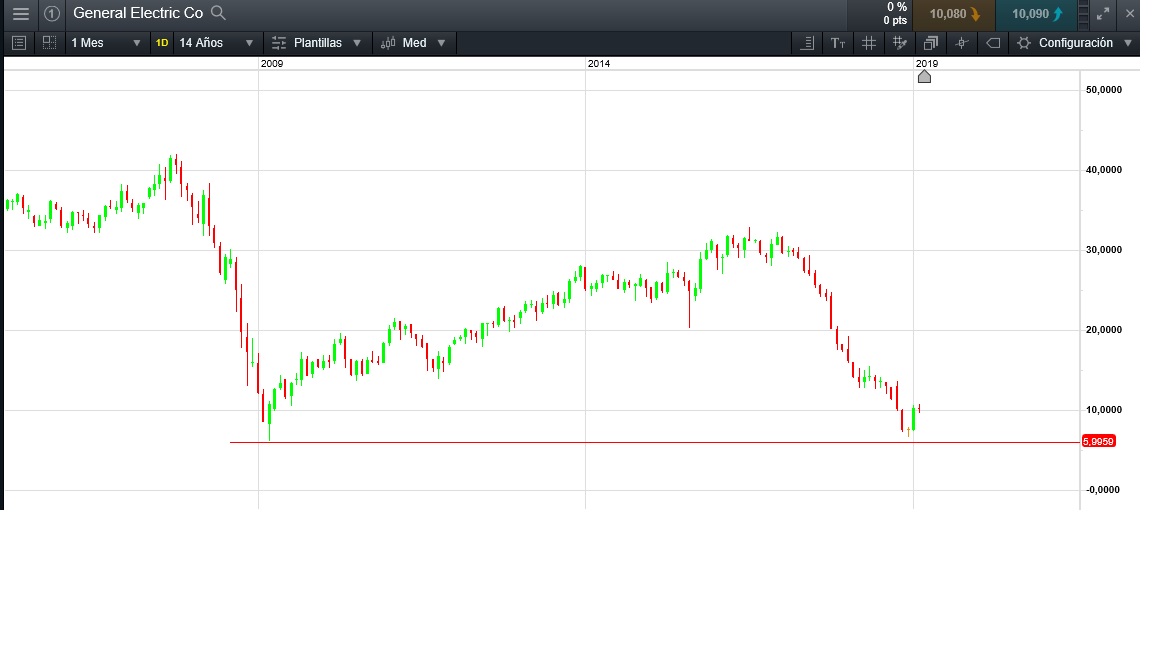Open the stacked windows compare icon

[x=930, y=43]
